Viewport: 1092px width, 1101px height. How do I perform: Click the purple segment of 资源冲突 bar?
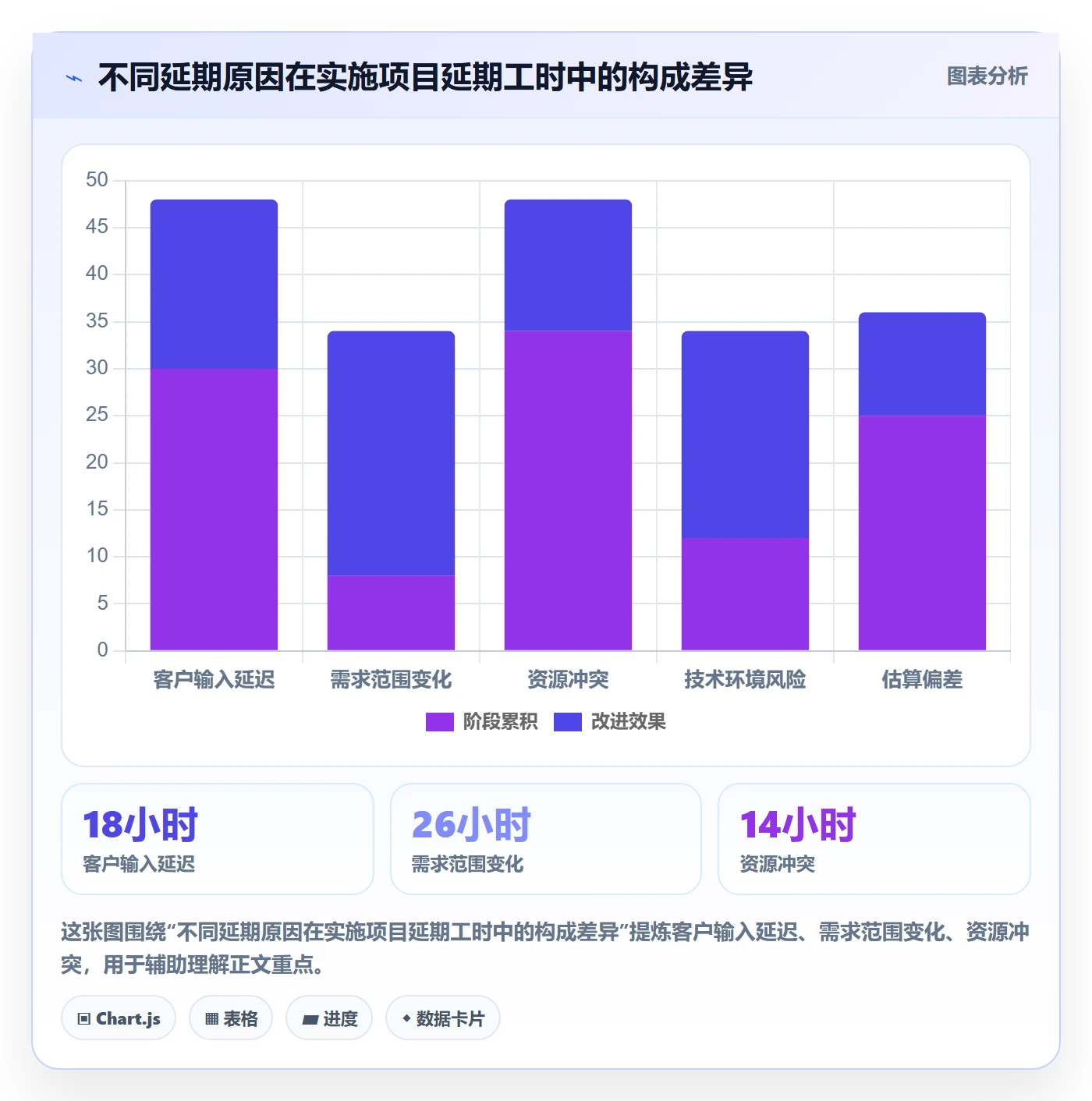click(x=568, y=490)
